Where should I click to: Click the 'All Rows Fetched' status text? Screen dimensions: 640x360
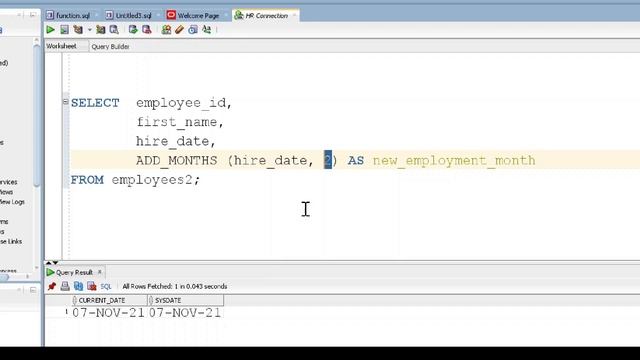tap(175, 287)
